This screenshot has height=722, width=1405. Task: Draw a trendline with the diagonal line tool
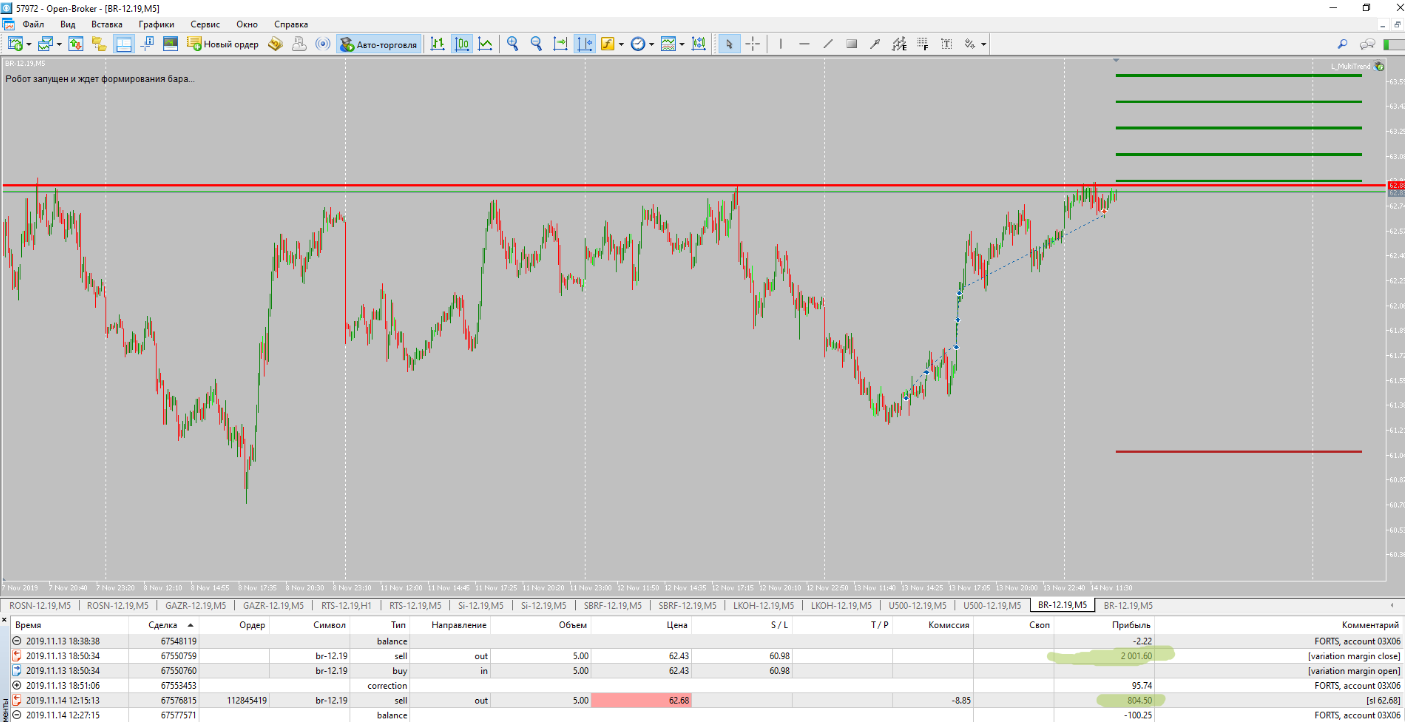coord(828,44)
